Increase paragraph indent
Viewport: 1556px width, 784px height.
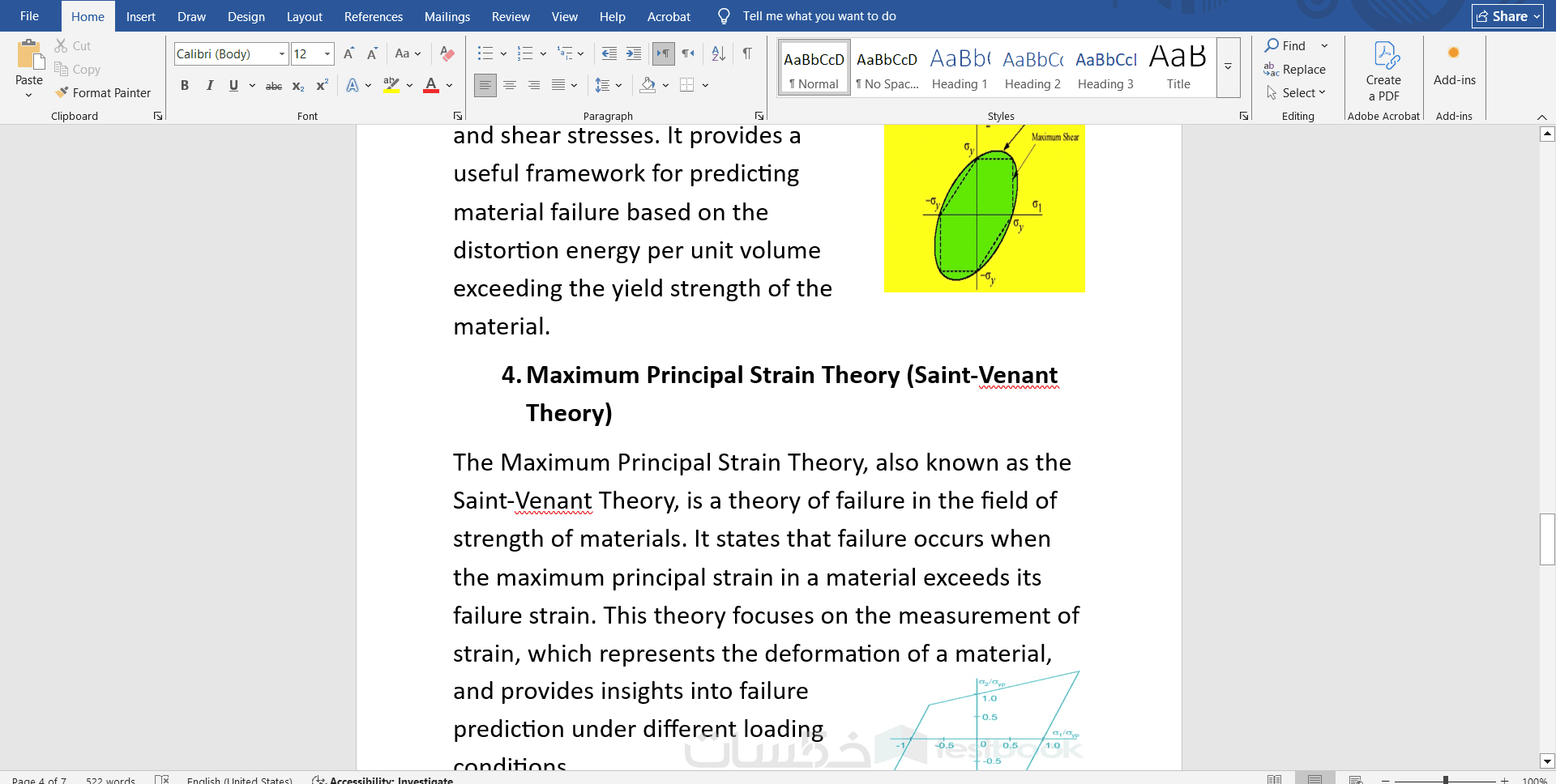pos(634,54)
